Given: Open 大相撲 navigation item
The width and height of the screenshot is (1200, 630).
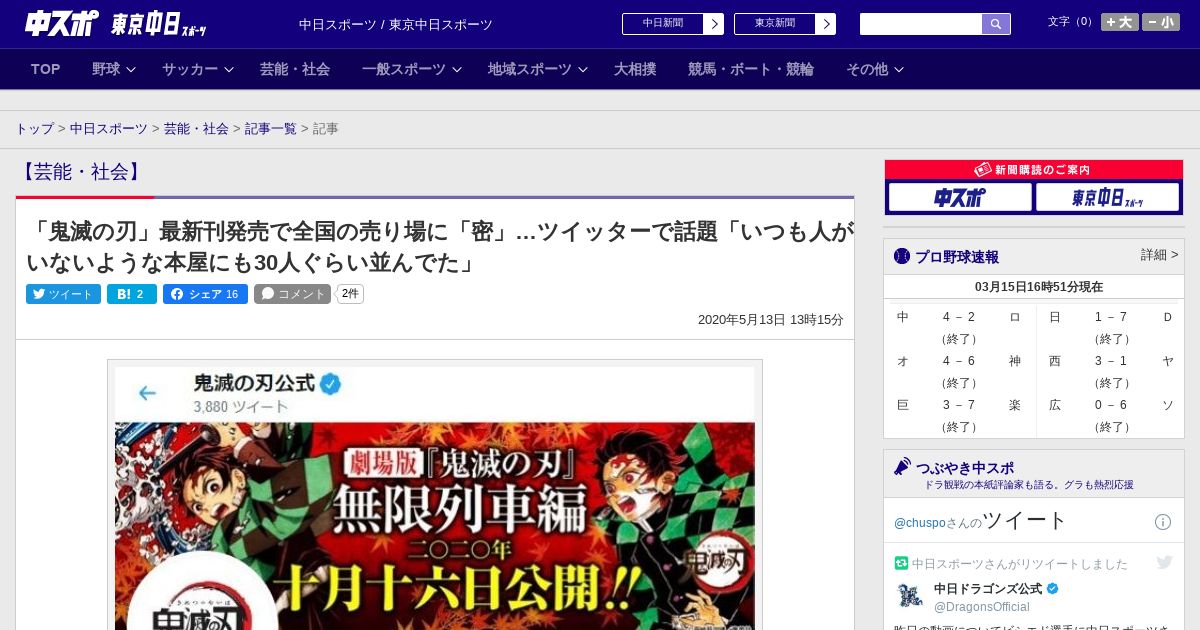Looking at the screenshot, I should click(635, 69).
